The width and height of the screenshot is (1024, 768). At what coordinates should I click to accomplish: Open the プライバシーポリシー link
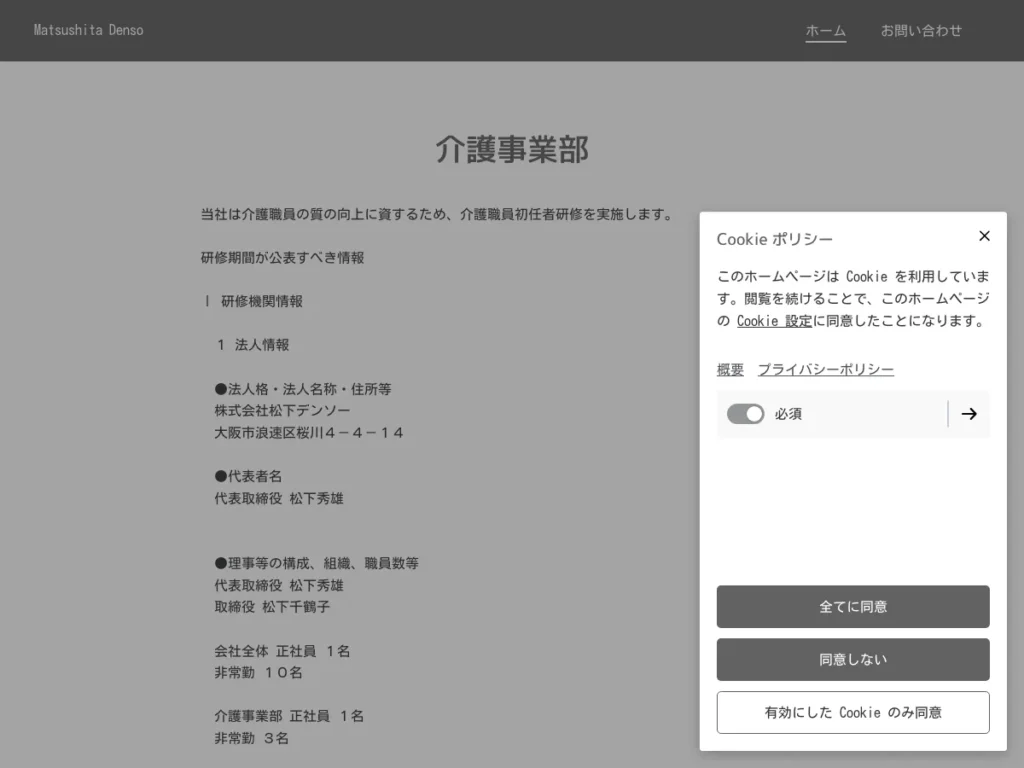(x=825, y=370)
